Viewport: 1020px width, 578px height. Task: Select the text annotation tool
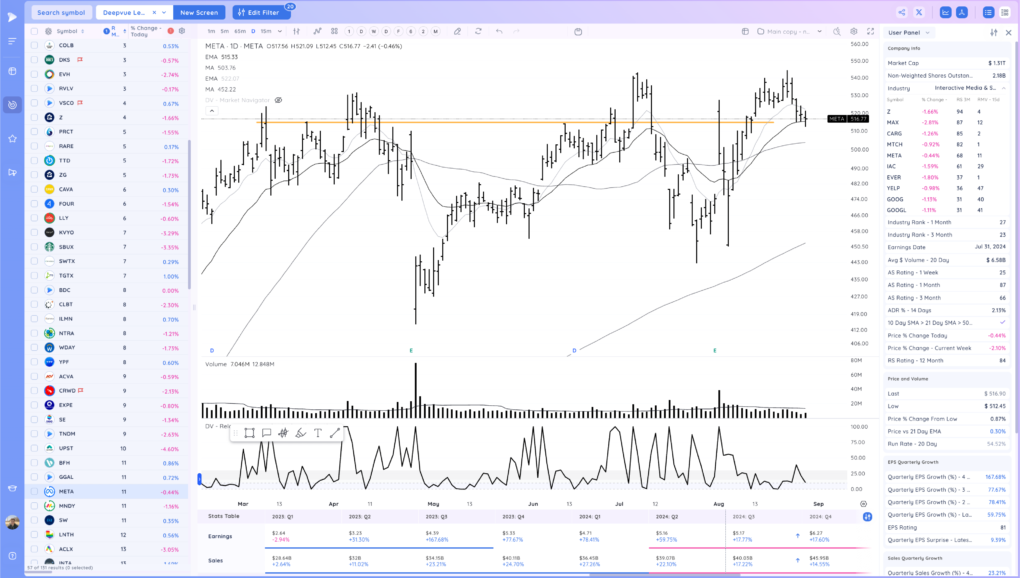click(x=317, y=433)
